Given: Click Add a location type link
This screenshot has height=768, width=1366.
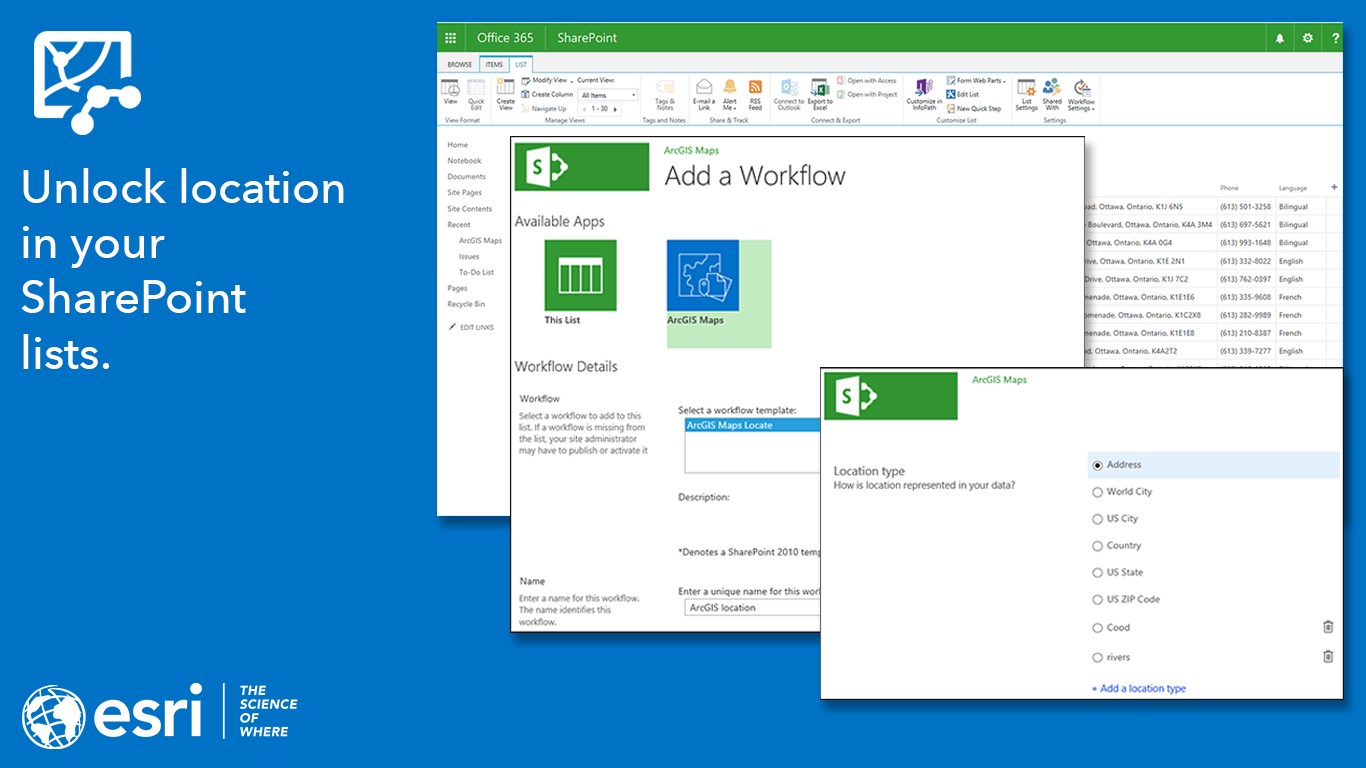Looking at the screenshot, I should (1139, 688).
